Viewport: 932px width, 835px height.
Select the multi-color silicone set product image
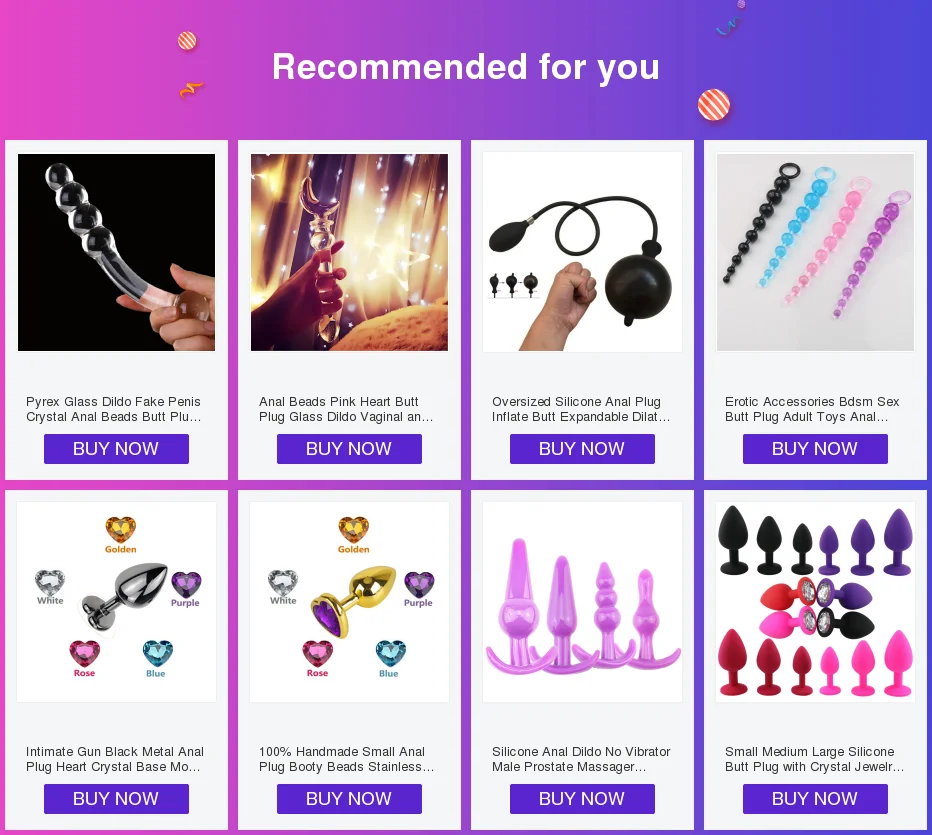(816, 602)
